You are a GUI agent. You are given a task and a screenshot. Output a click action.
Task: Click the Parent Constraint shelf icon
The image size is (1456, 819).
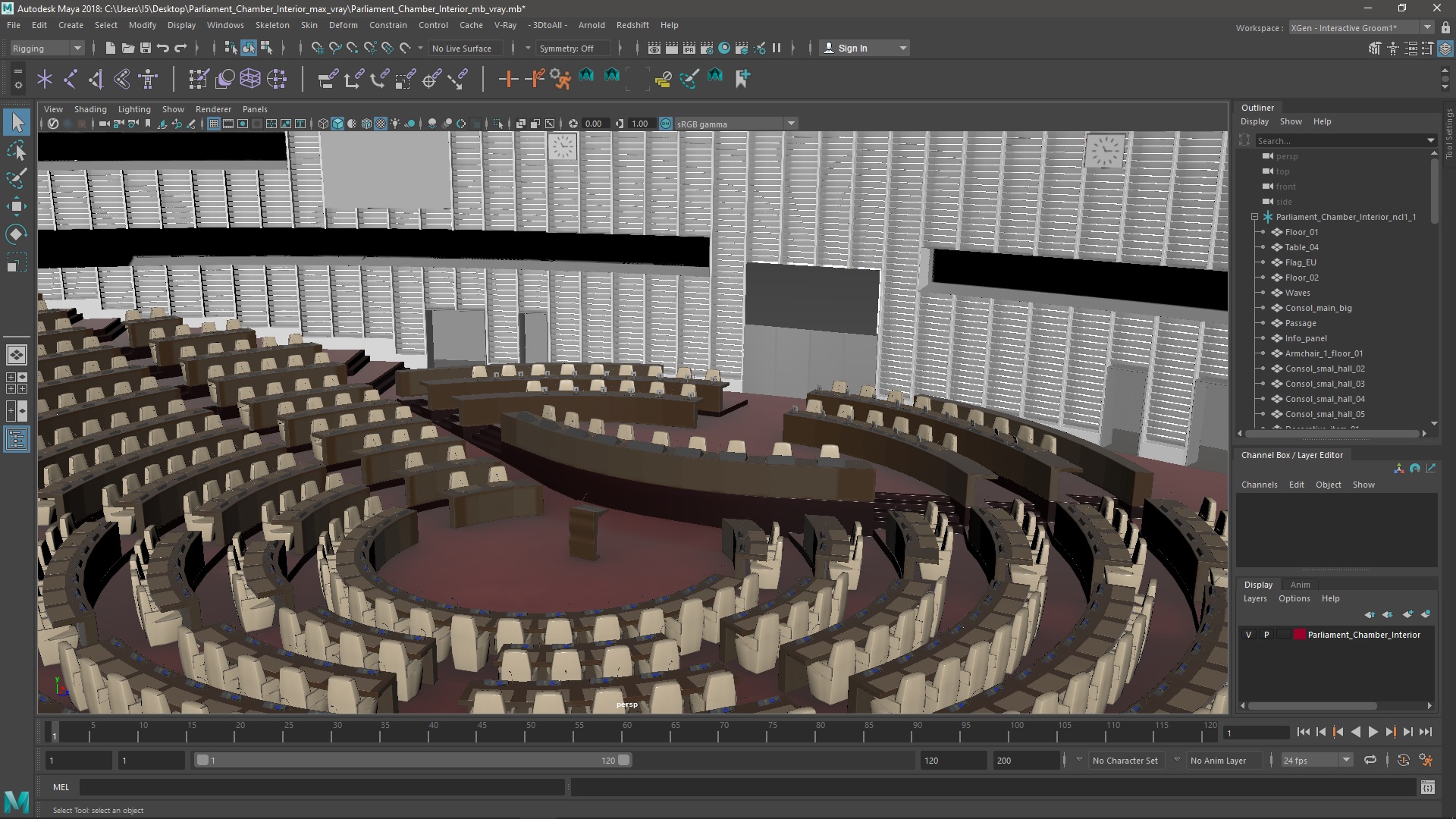pyautogui.click(x=328, y=78)
